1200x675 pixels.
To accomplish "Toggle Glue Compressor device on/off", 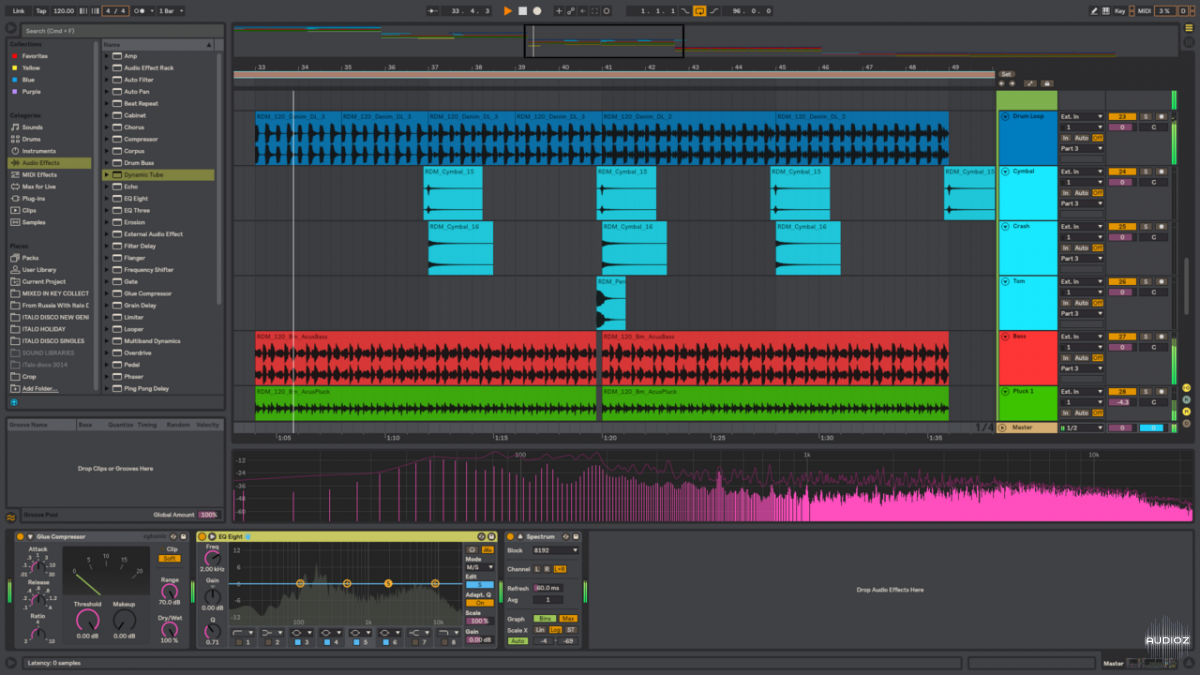I will point(20,537).
